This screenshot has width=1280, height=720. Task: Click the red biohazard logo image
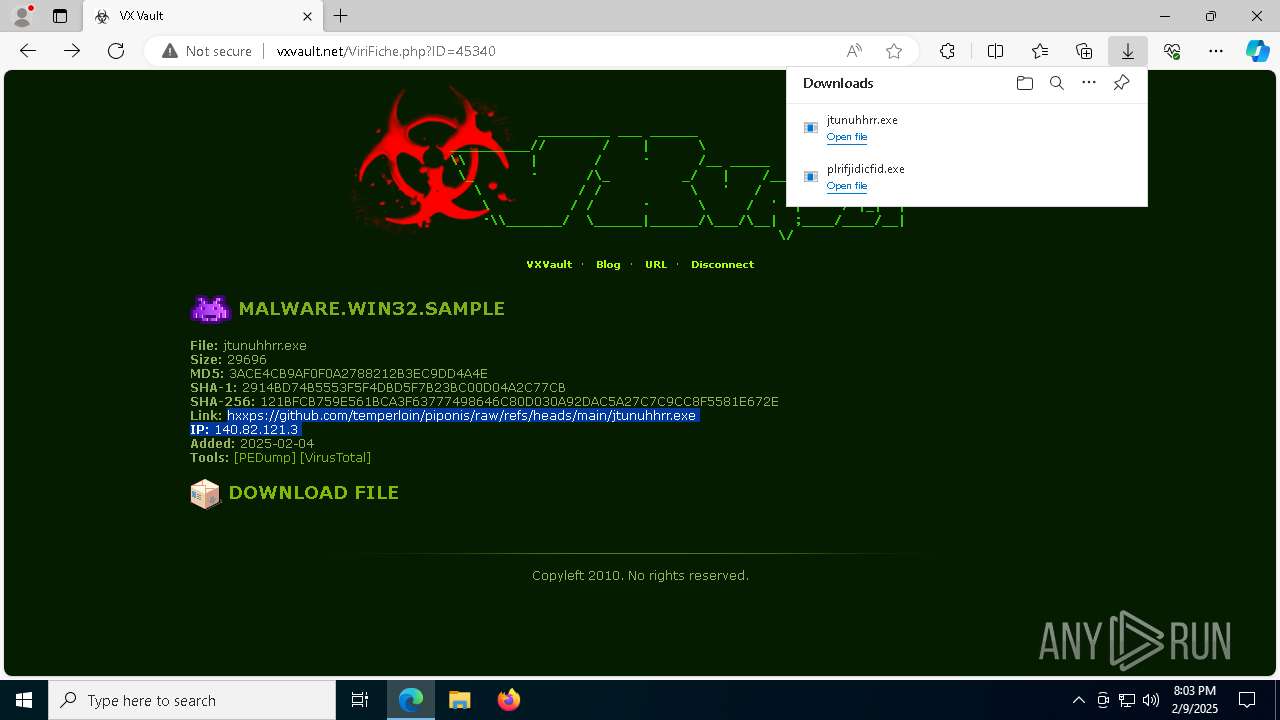[432, 160]
